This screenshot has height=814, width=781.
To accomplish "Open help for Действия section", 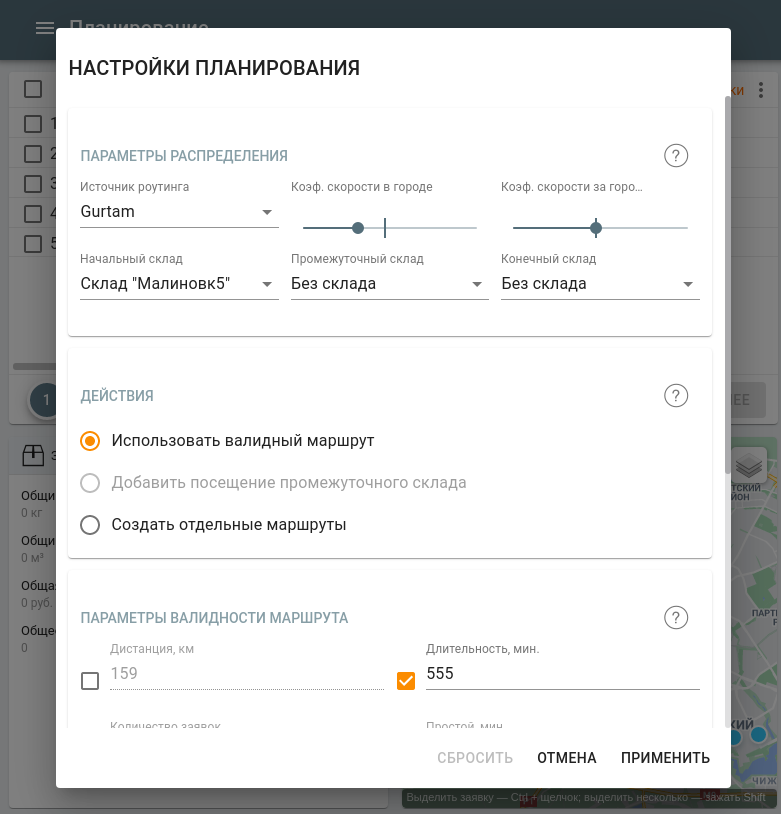I will [x=676, y=396].
